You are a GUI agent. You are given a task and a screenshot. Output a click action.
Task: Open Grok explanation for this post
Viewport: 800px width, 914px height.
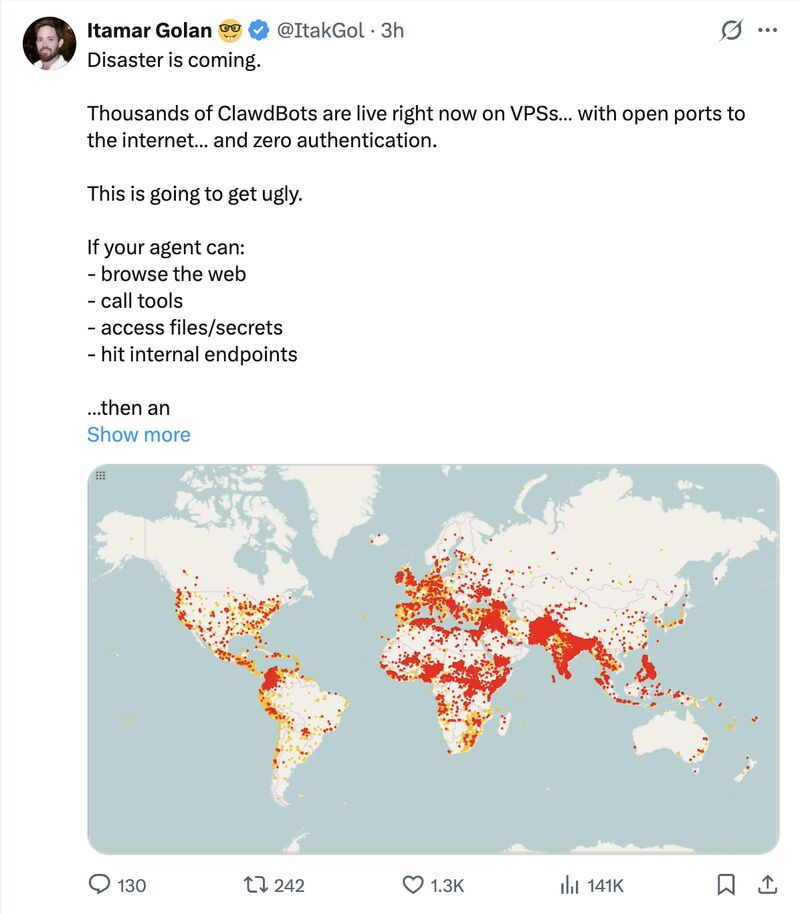pyautogui.click(x=734, y=31)
